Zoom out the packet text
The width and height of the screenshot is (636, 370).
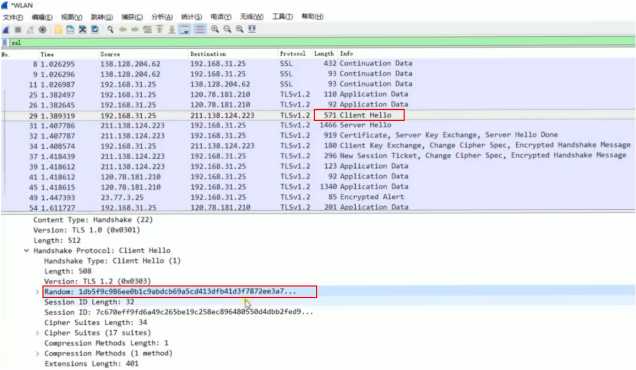tap(228, 30)
